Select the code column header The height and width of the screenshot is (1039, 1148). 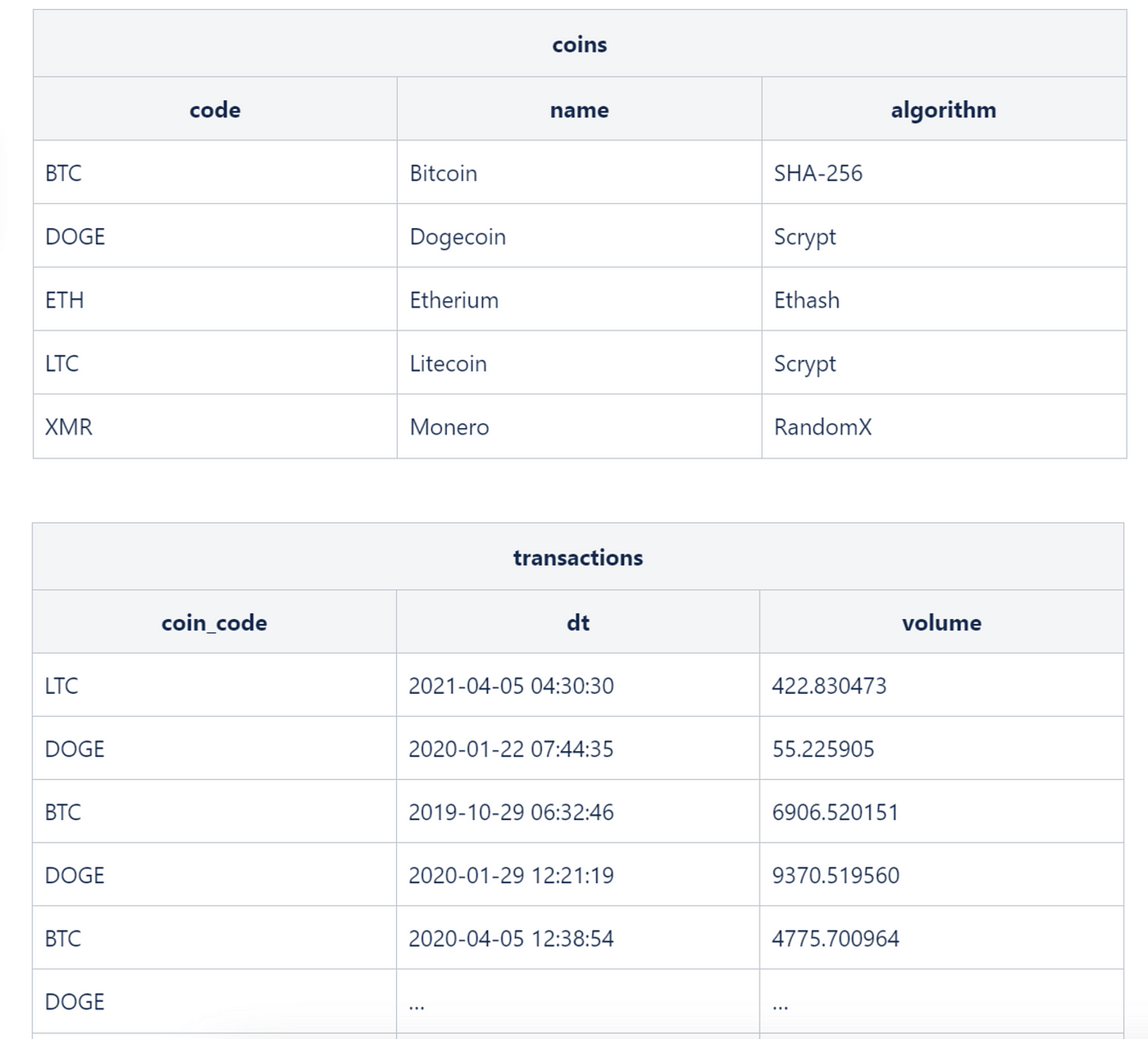pyautogui.click(x=215, y=110)
